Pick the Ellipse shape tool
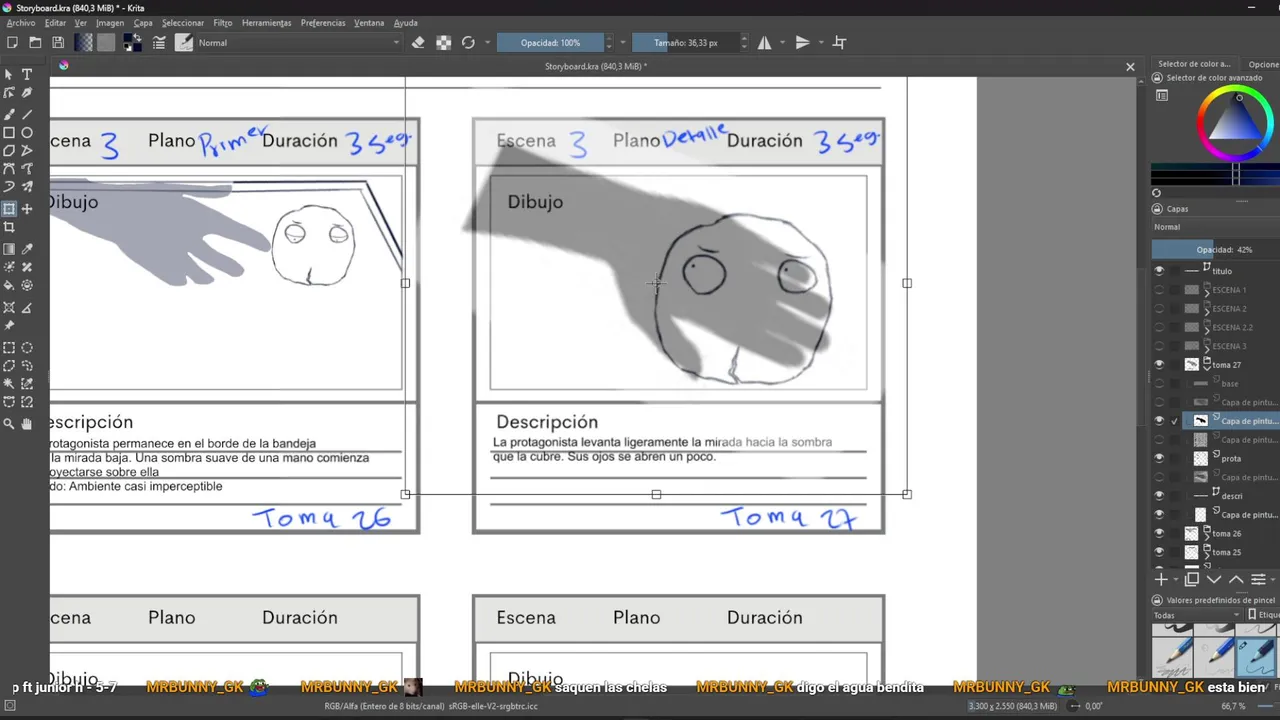Image resolution: width=1280 pixels, height=720 pixels. [27, 132]
